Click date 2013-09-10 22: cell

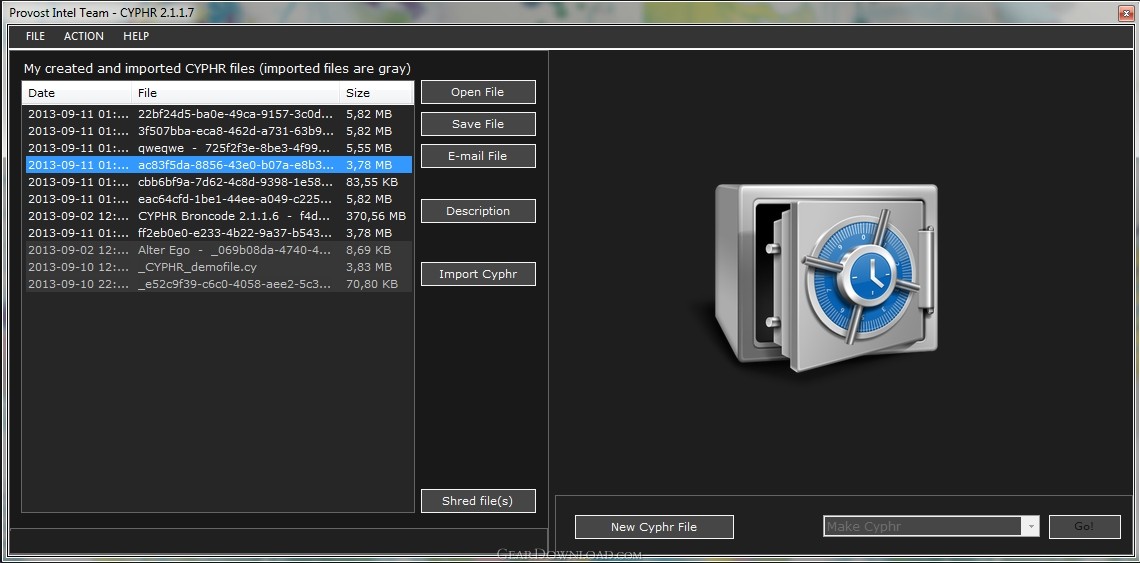point(79,284)
